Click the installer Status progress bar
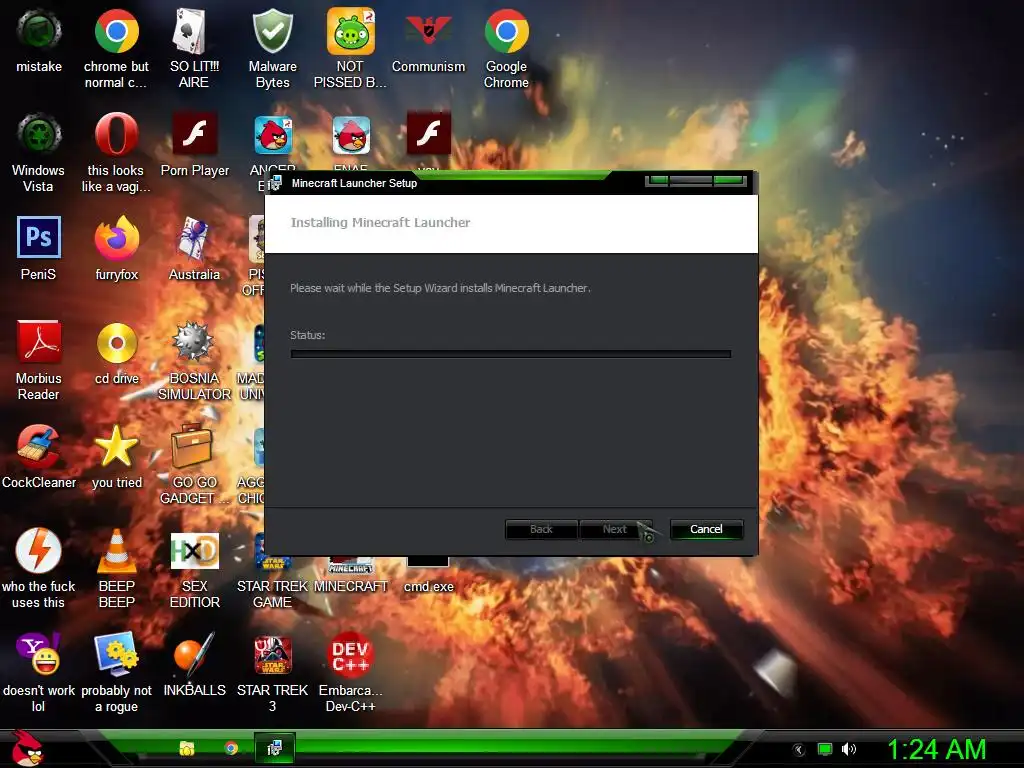The height and width of the screenshot is (768, 1024). (511, 354)
